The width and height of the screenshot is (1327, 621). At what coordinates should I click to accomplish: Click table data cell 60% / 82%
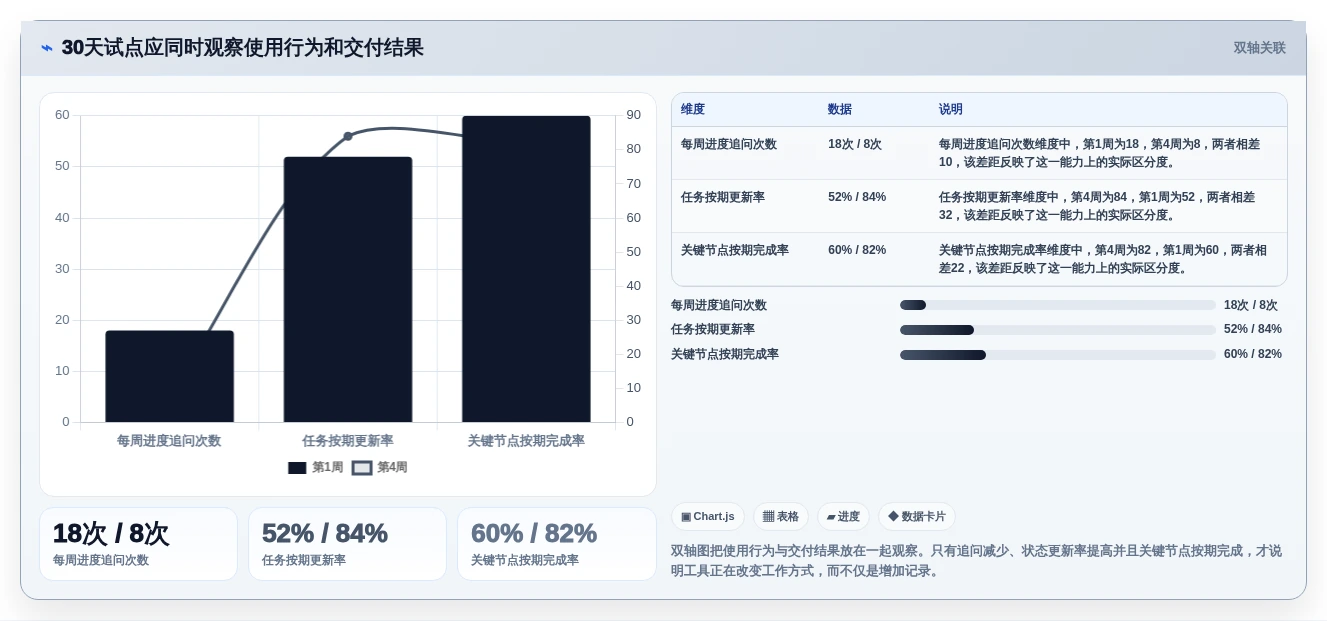pos(857,250)
